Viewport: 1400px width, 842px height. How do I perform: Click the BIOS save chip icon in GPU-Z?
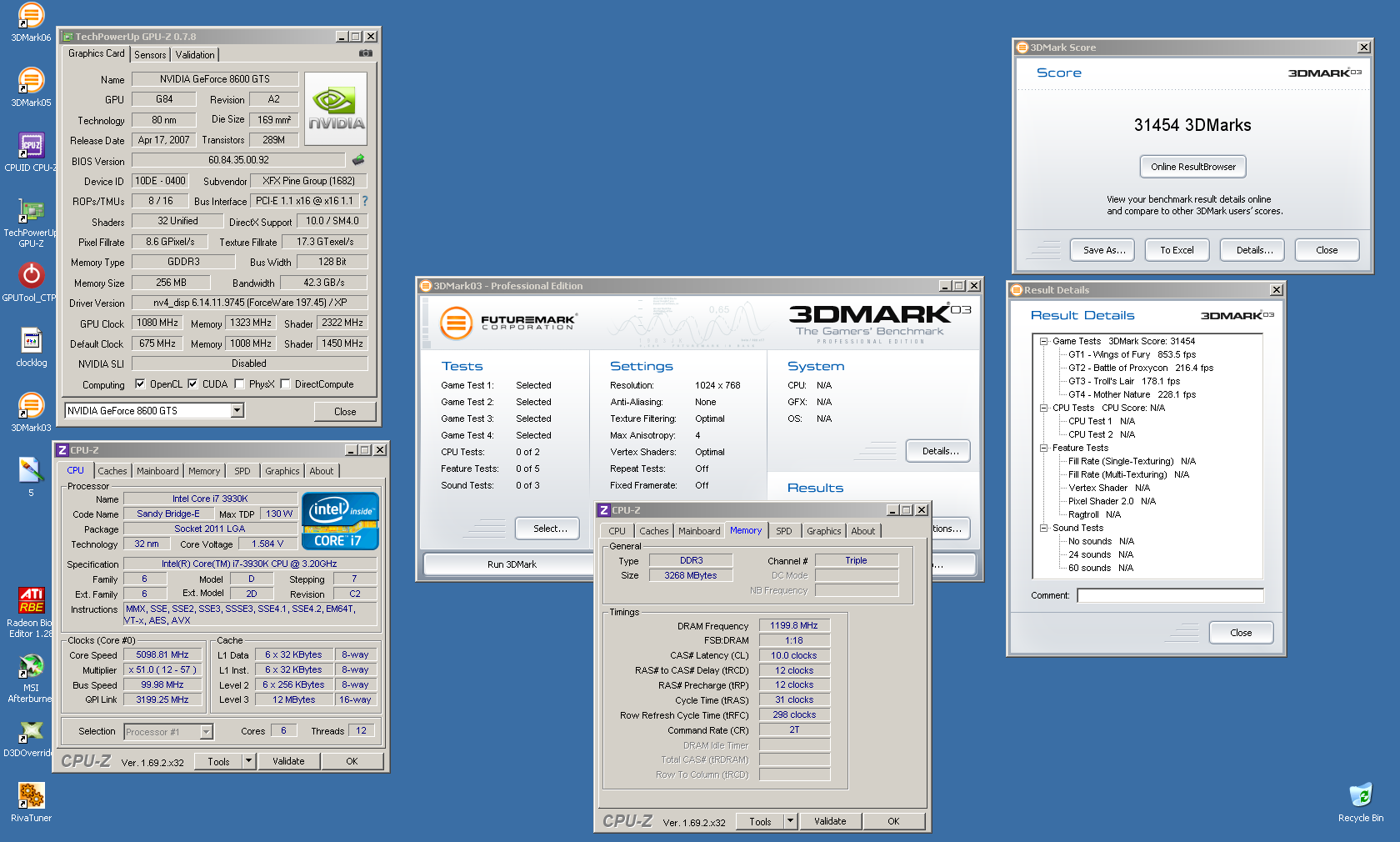(x=358, y=159)
